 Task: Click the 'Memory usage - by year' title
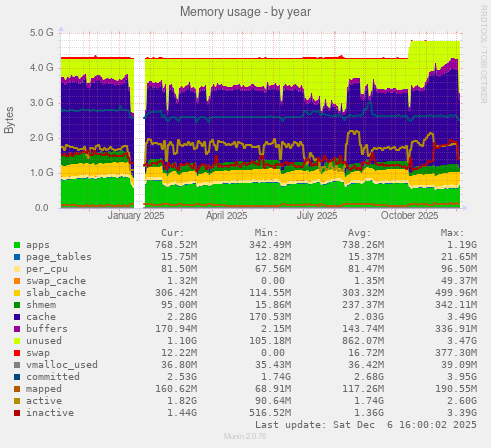(245, 12)
